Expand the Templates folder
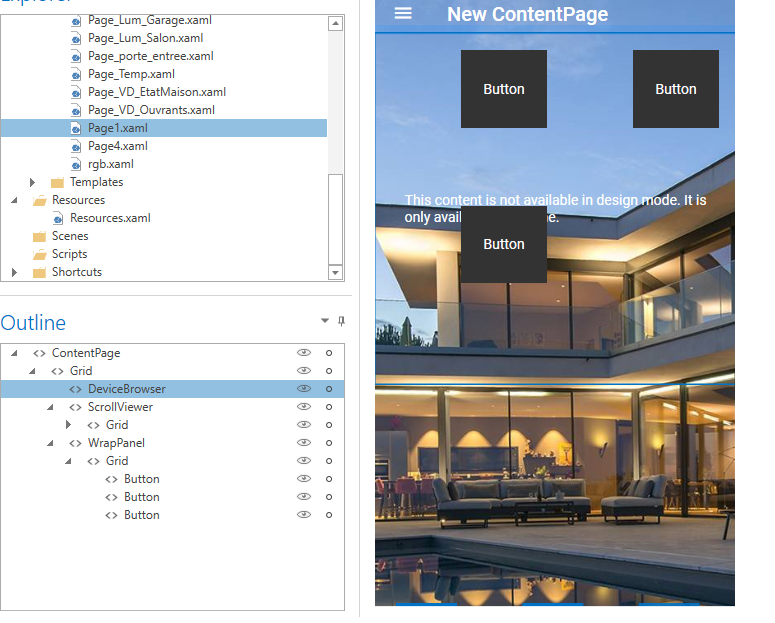The width and height of the screenshot is (775, 623). click(x=33, y=182)
